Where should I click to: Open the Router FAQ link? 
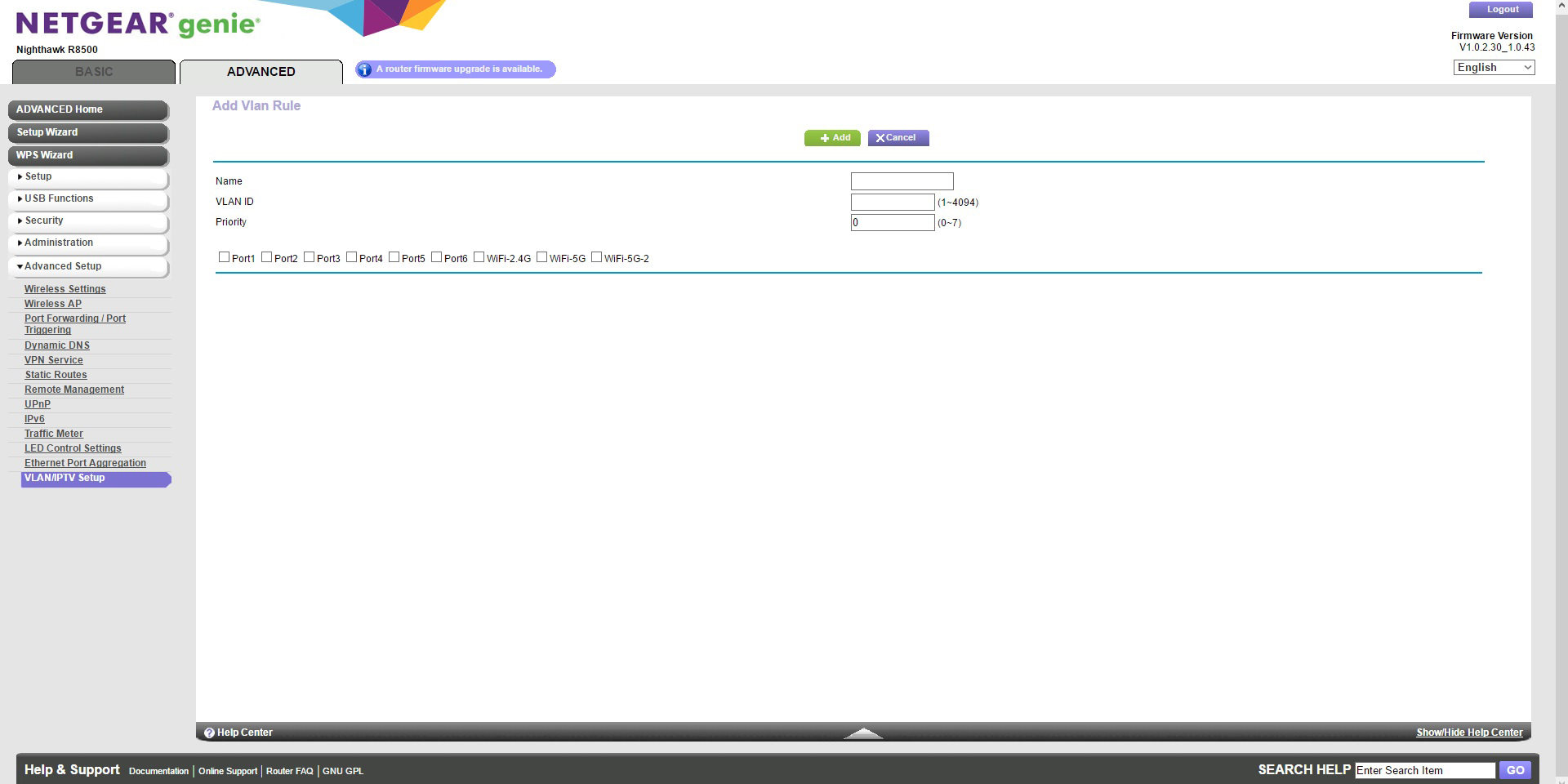click(x=290, y=771)
